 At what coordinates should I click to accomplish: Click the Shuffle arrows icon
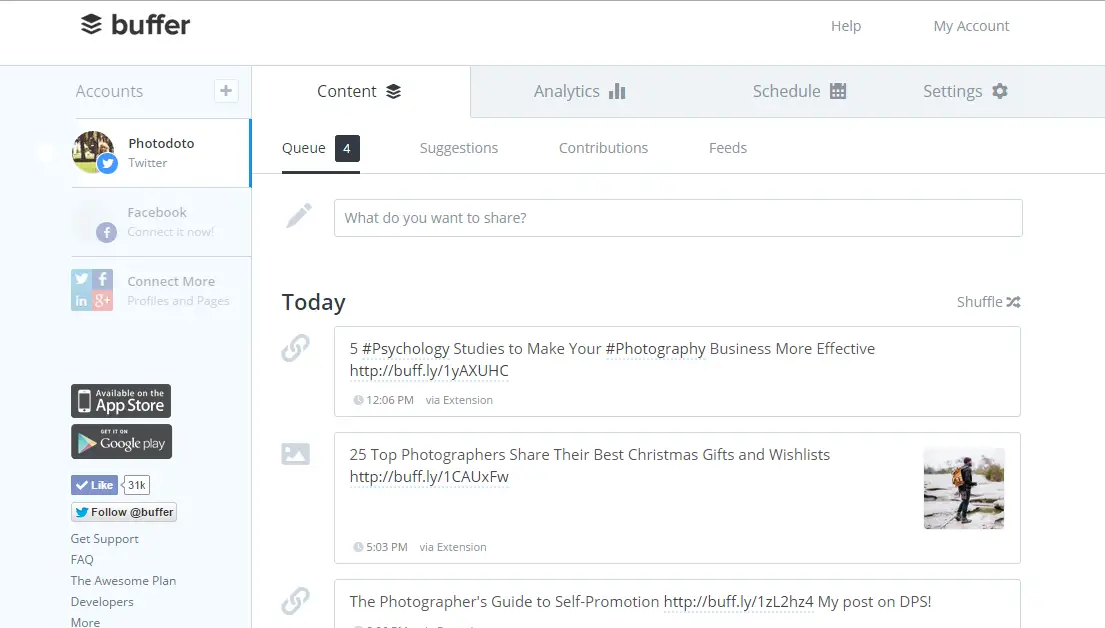pos(1013,302)
